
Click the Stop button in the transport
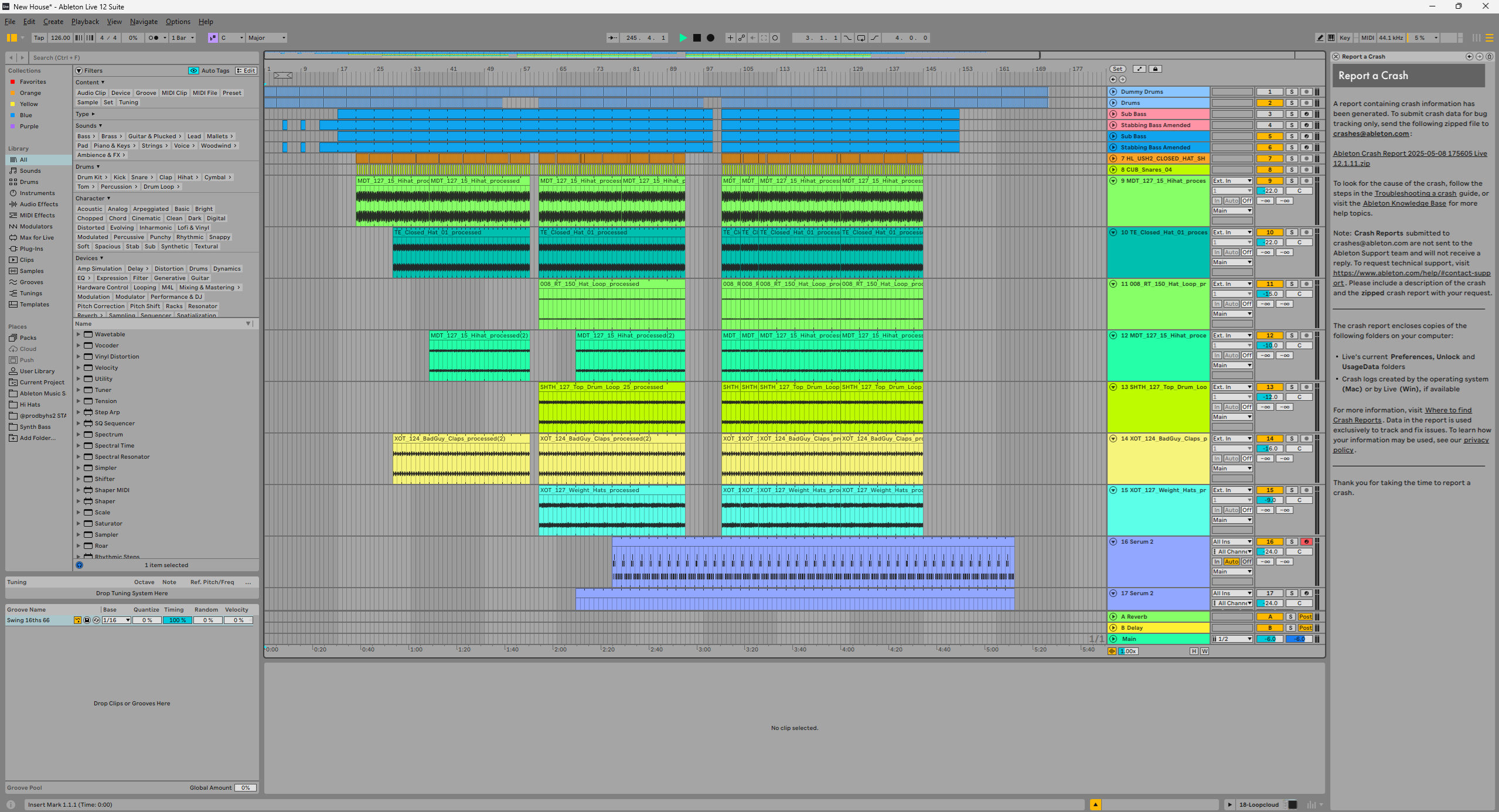(x=697, y=38)
